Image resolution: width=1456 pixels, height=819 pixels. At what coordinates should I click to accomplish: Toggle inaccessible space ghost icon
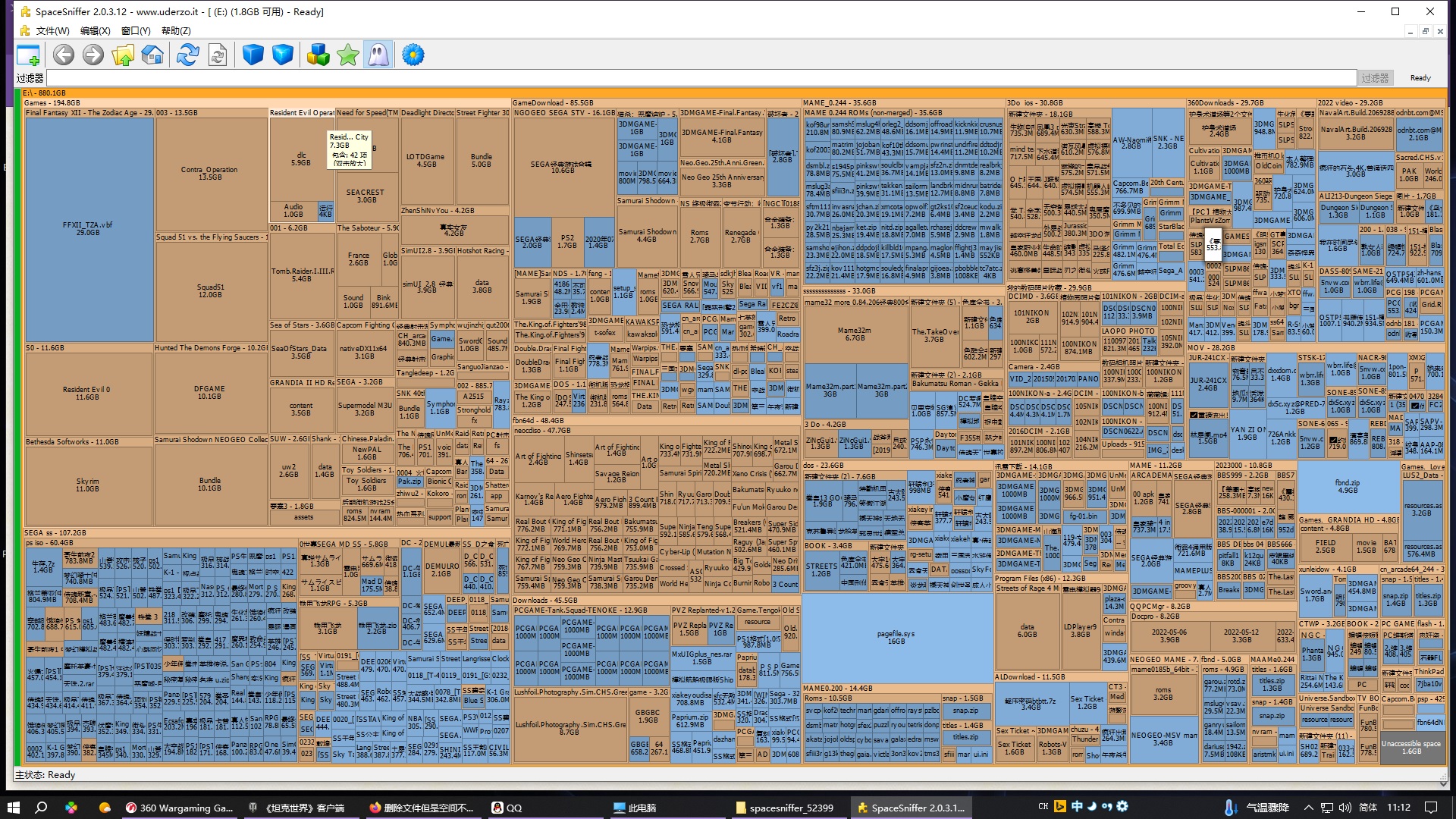click(378, 55)
